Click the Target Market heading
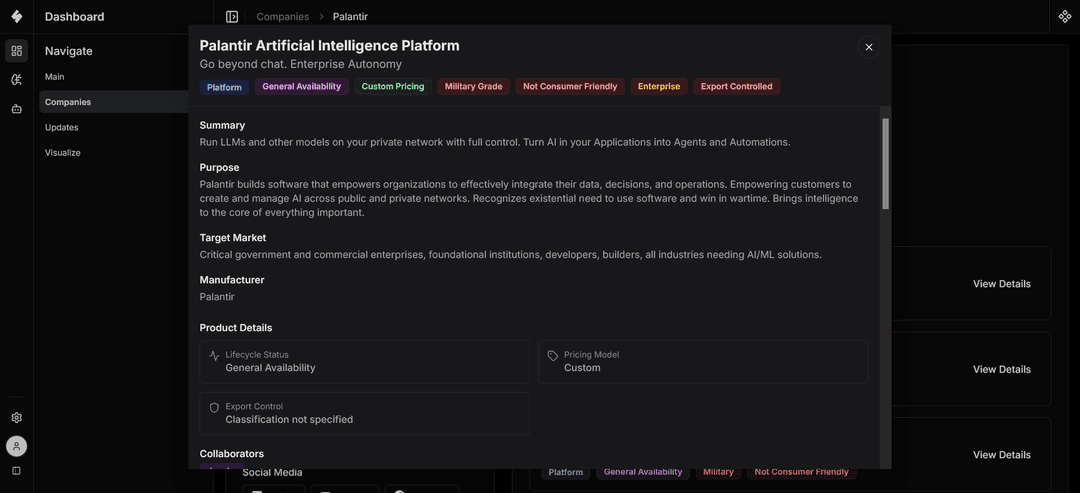The image size is (1080, 493). (233, 238)
